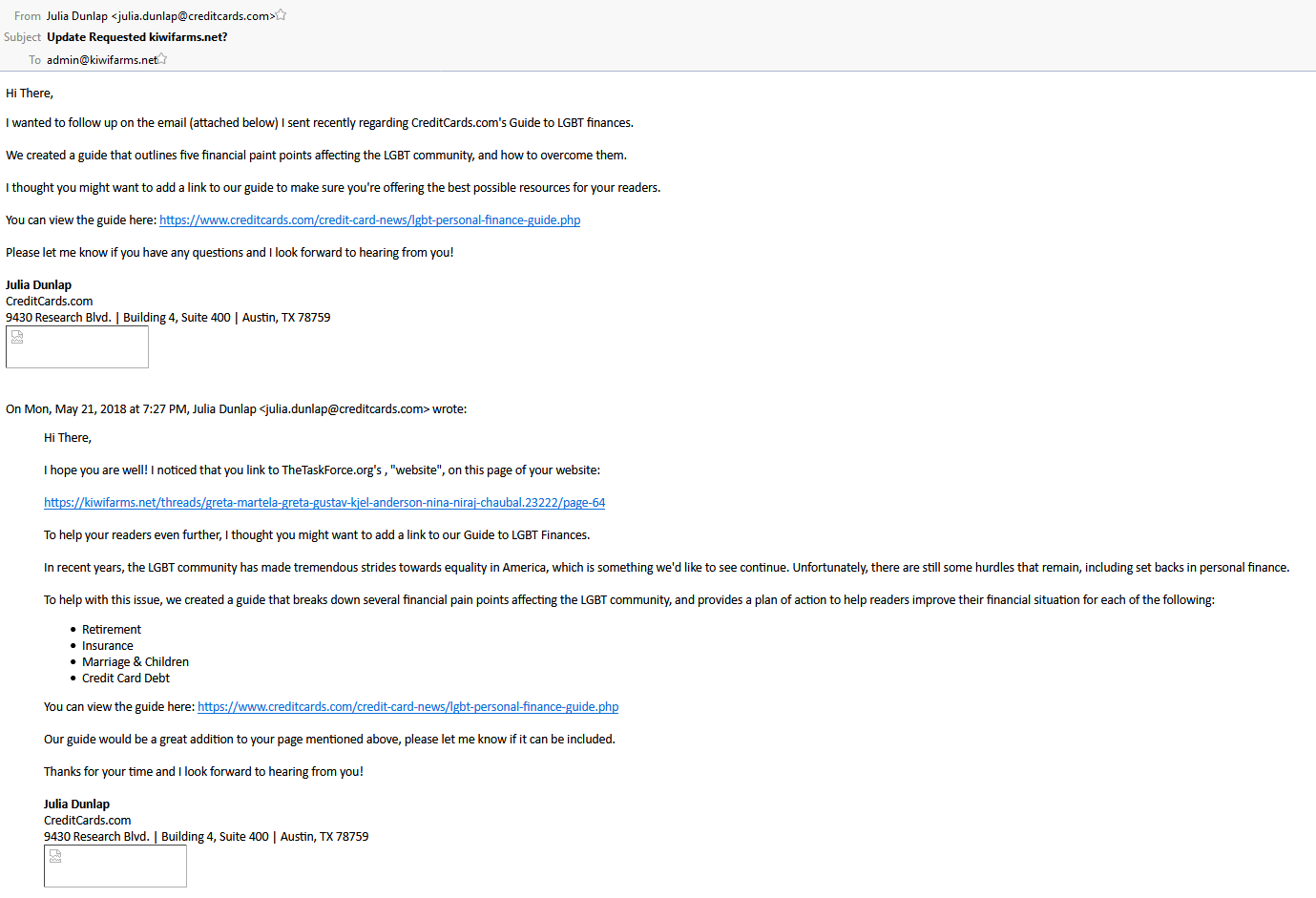
Task: Click bold 'Julia Dunlap' name in top signature
Action: (38, 285)
